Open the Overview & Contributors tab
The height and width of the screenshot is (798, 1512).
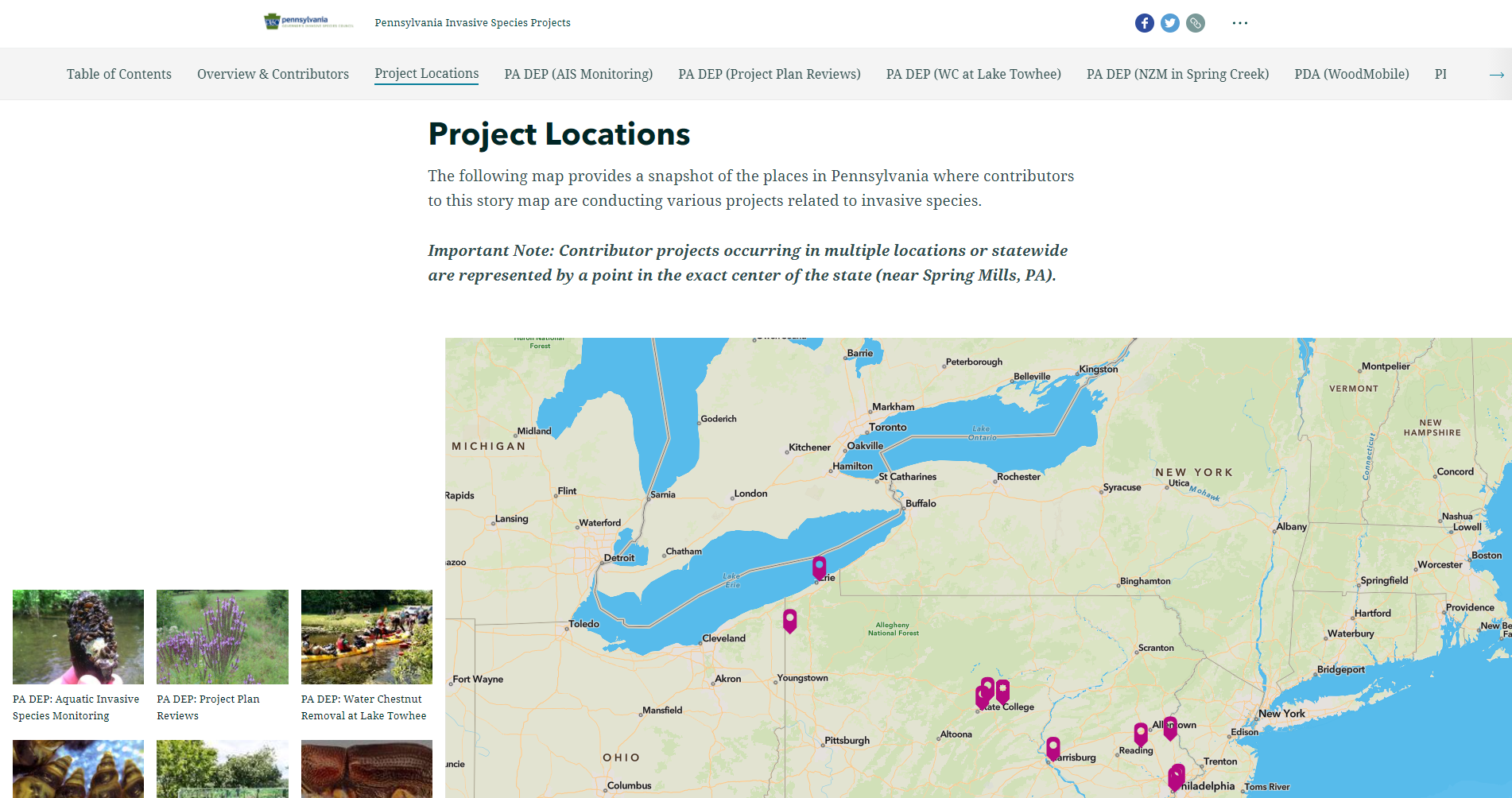click(x=273, y=74)
